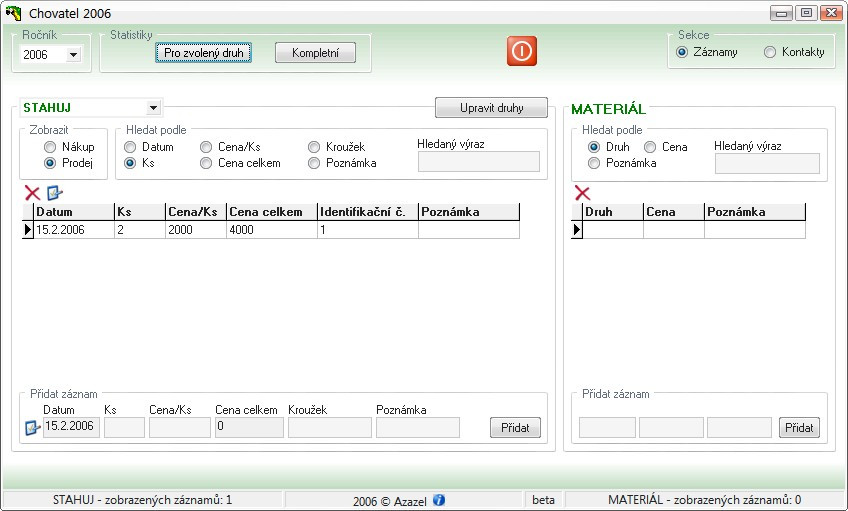
Task: Maximize the Chovatel 2006 window
Action: click(x=806, y=13)
